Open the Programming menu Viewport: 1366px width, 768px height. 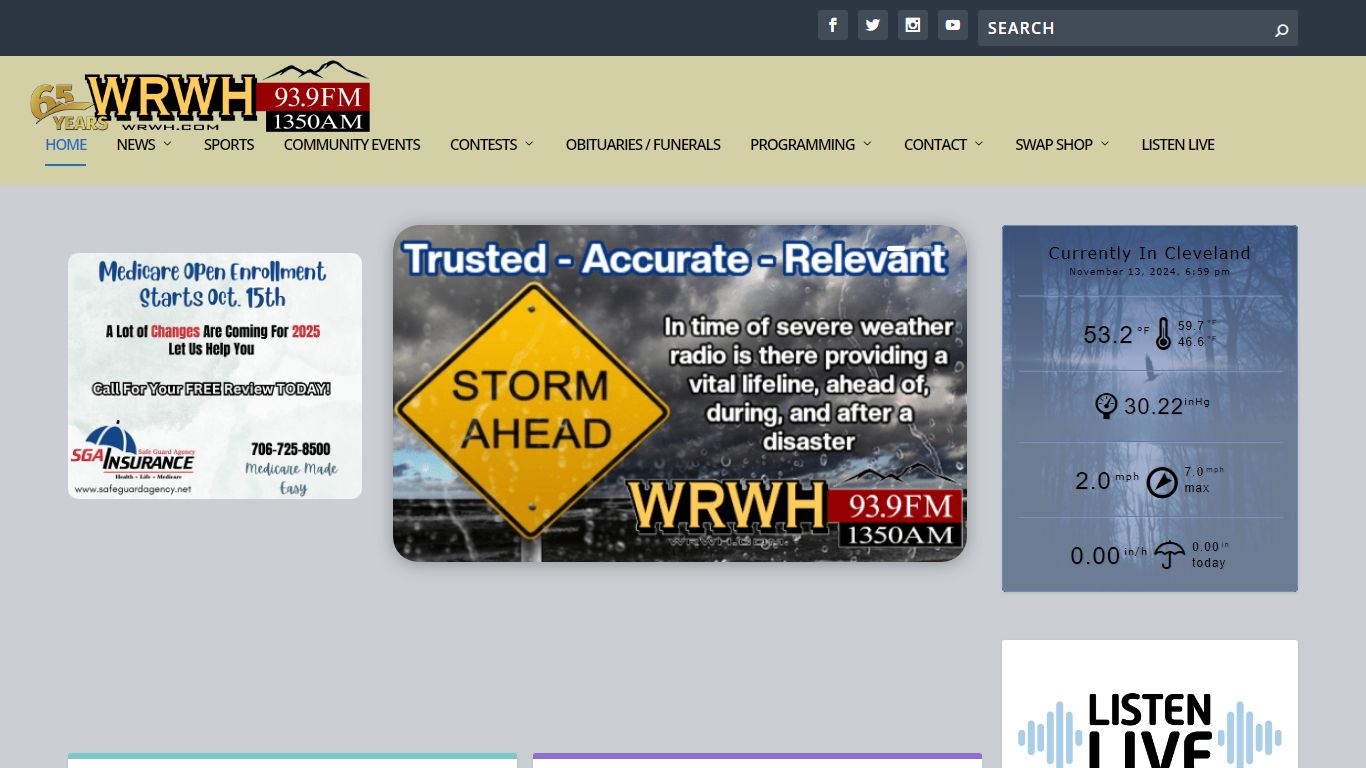[x=803, y=144]
